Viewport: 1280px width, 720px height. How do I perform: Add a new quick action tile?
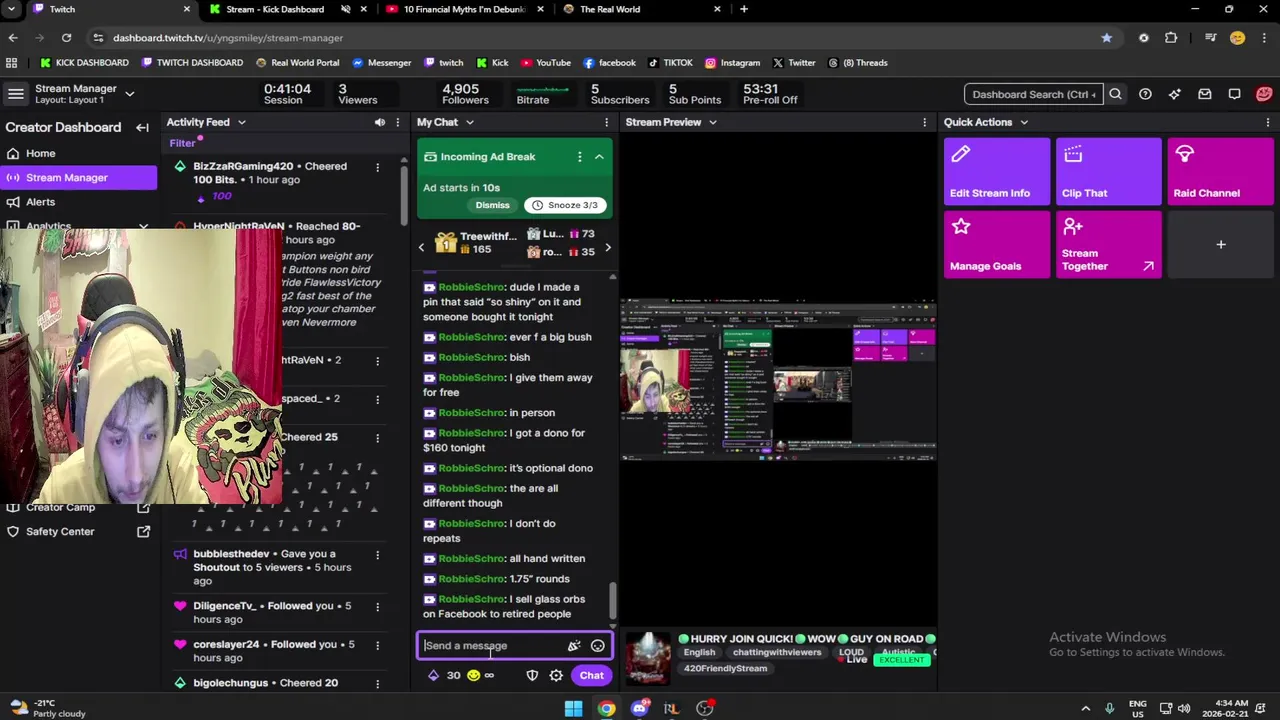1220,244
